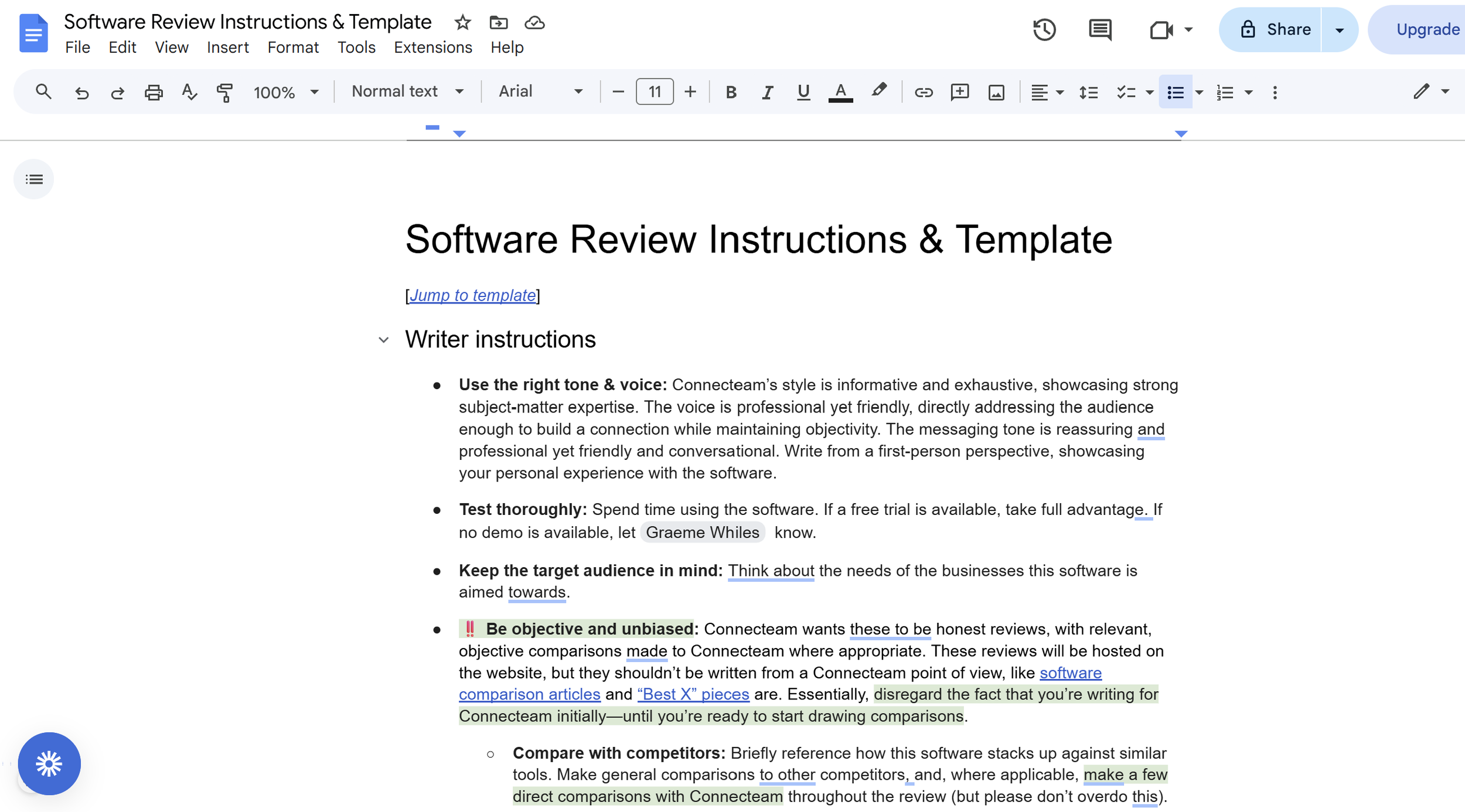Open the Format menu
The width and height of the screenshot is (1465, 812).
293,47
